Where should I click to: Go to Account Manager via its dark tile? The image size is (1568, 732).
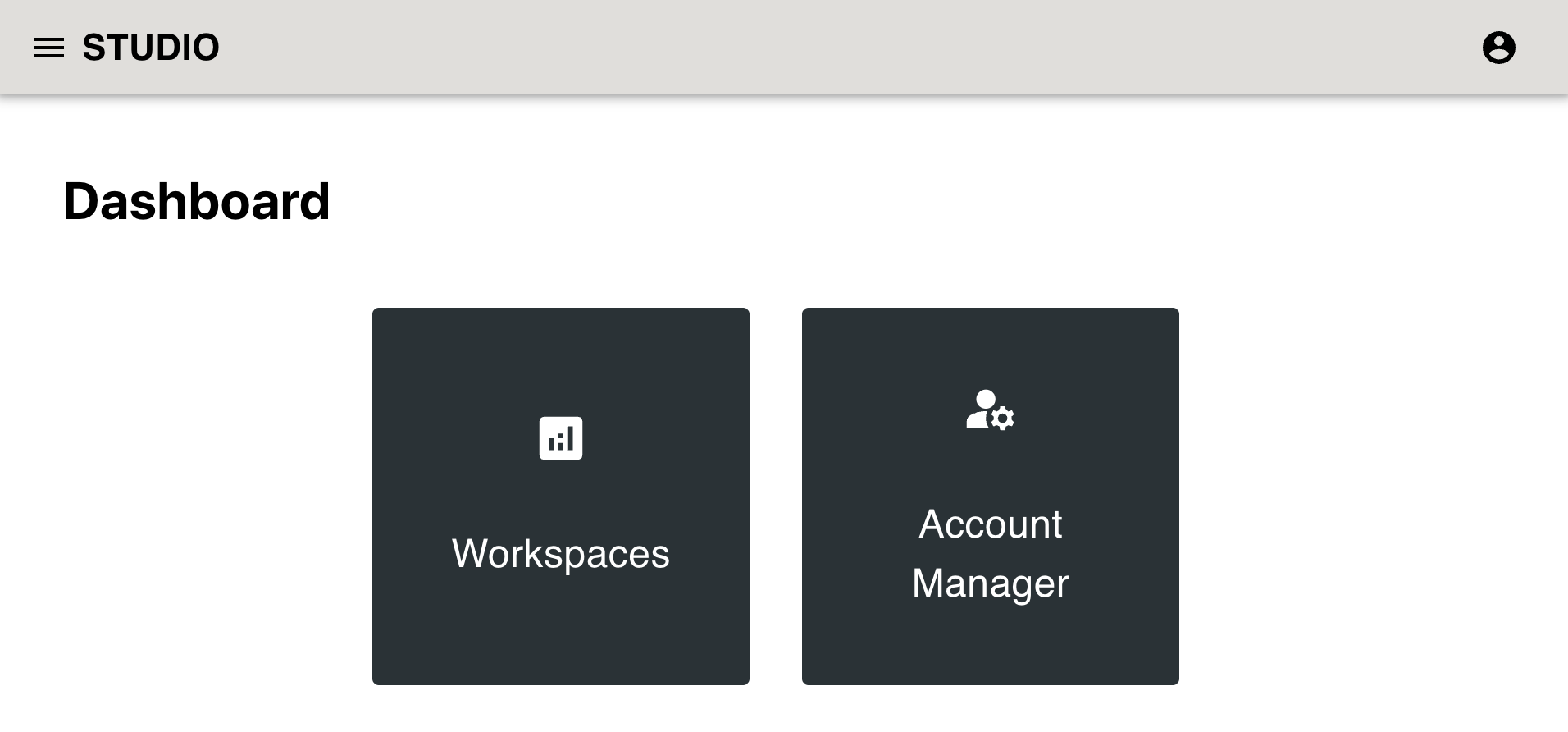tap(991, 496)
